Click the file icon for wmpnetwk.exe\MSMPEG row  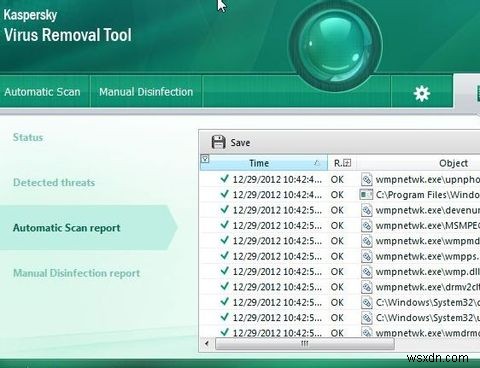367,226
